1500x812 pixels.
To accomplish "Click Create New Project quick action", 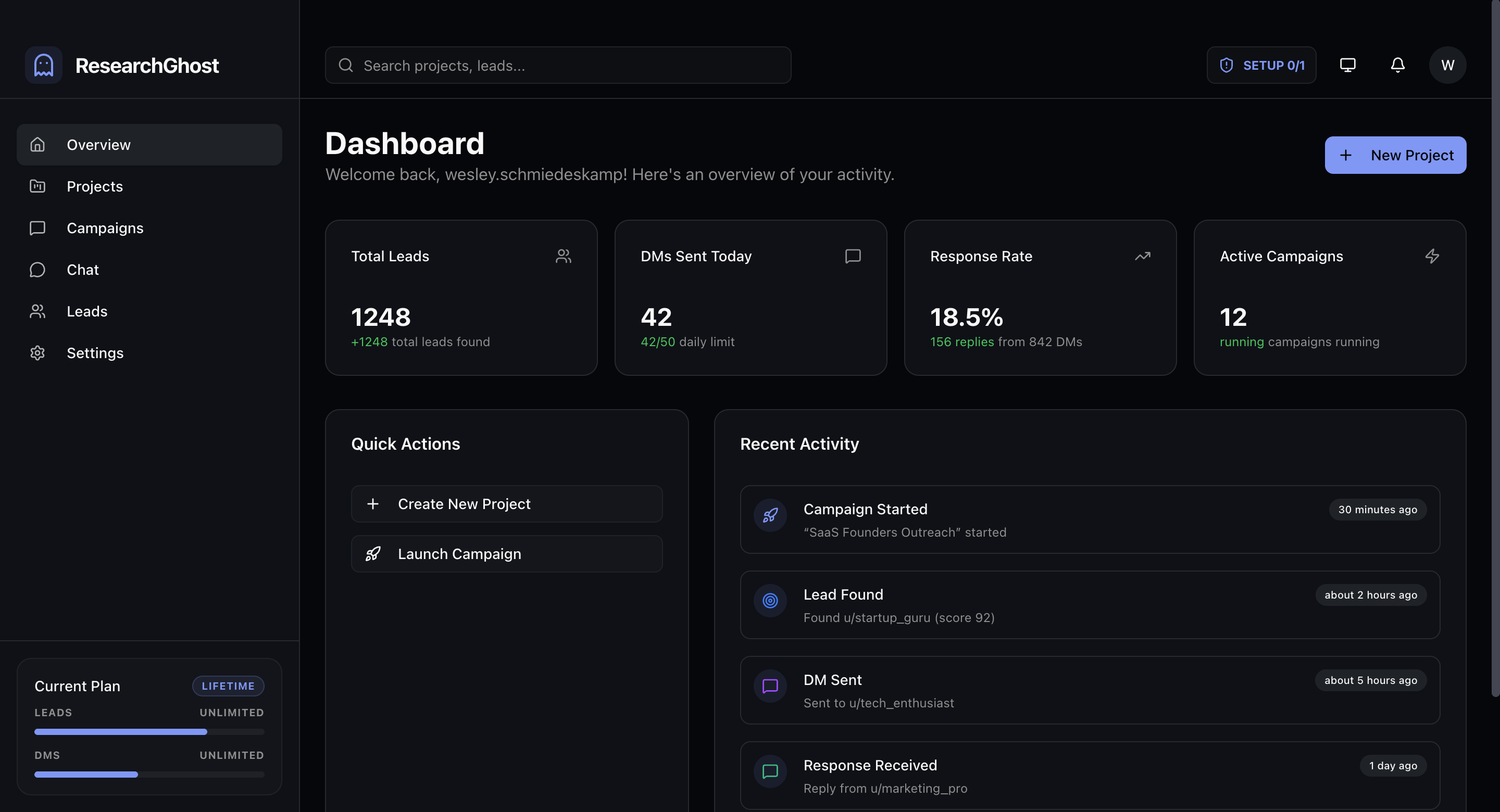I will 506,503.
